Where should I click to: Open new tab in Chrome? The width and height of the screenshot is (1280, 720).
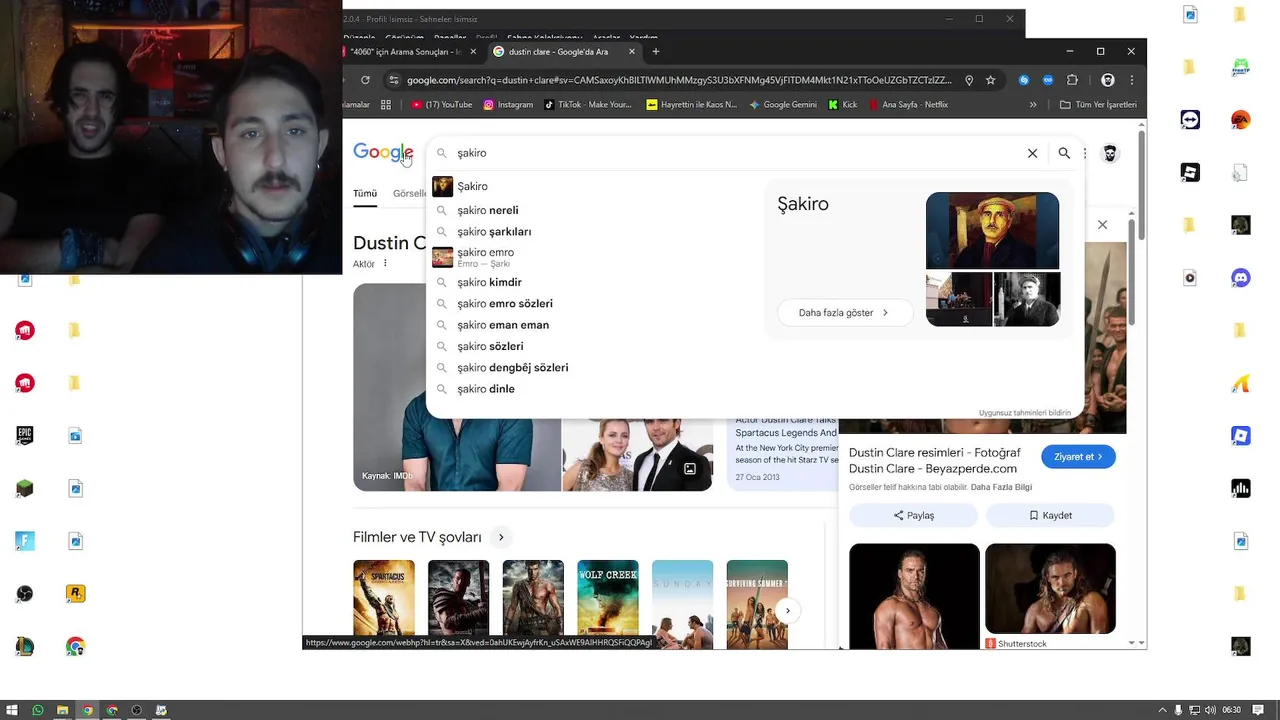pos(656,51)
